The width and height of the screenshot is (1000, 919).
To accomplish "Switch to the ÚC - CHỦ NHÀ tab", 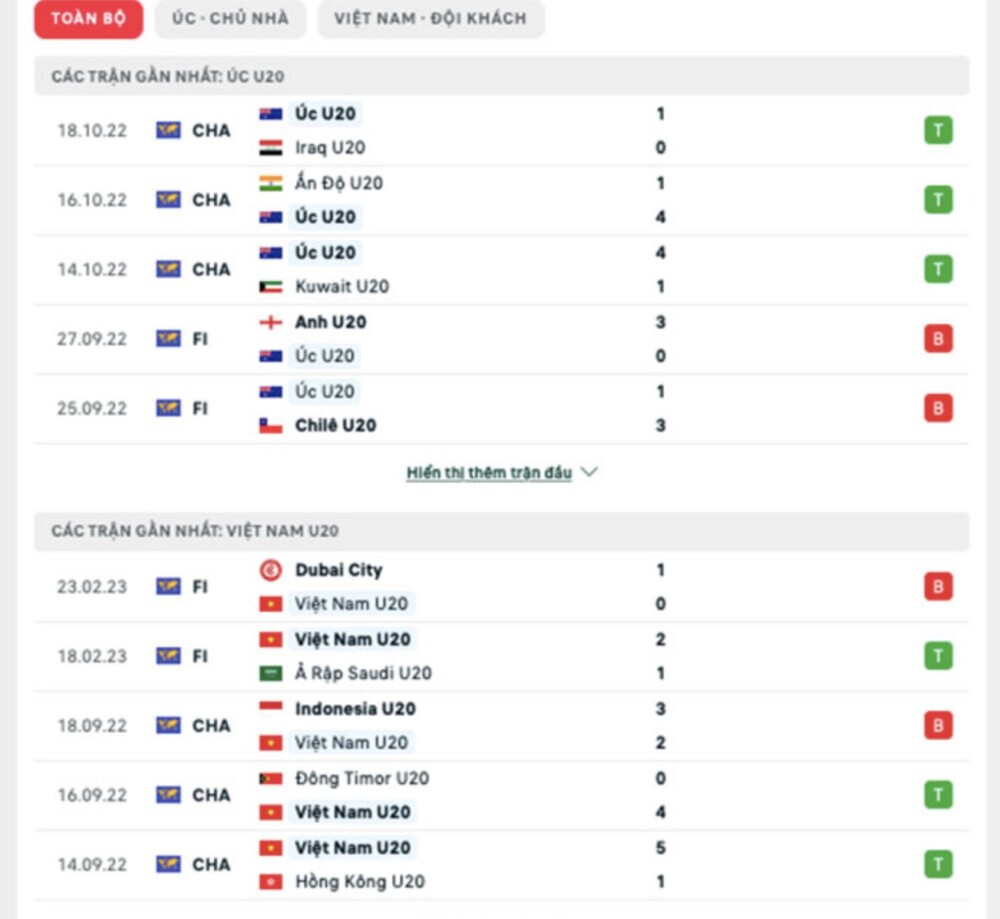I will (230, 18).
